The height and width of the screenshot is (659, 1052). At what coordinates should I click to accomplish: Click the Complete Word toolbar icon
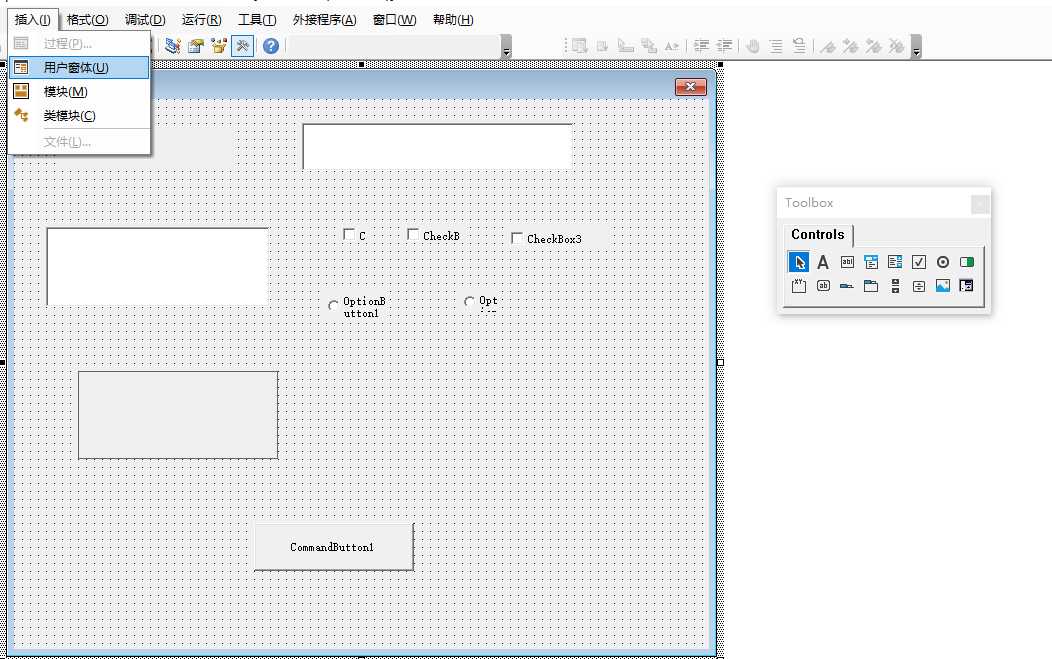[672, 46]
